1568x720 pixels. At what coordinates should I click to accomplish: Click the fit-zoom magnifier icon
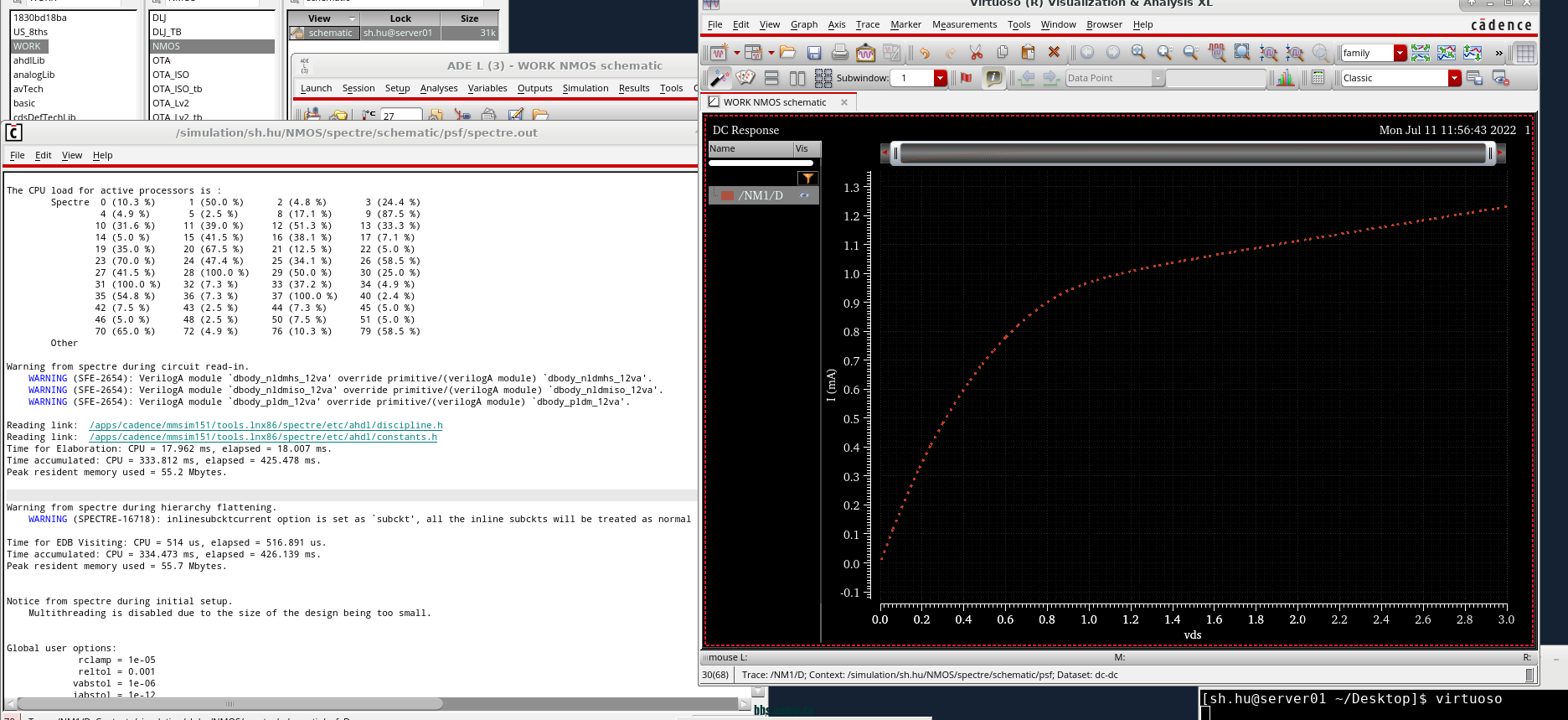(x=1138, y=53)
